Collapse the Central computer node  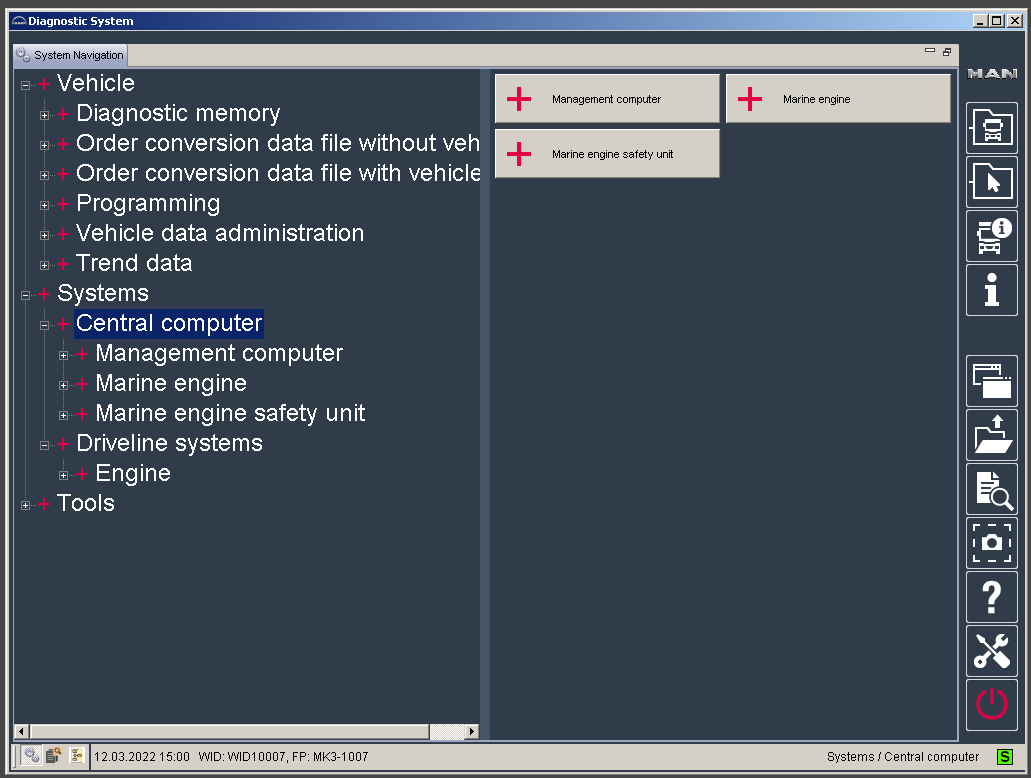pyautogui.click(x=44, y=325)
